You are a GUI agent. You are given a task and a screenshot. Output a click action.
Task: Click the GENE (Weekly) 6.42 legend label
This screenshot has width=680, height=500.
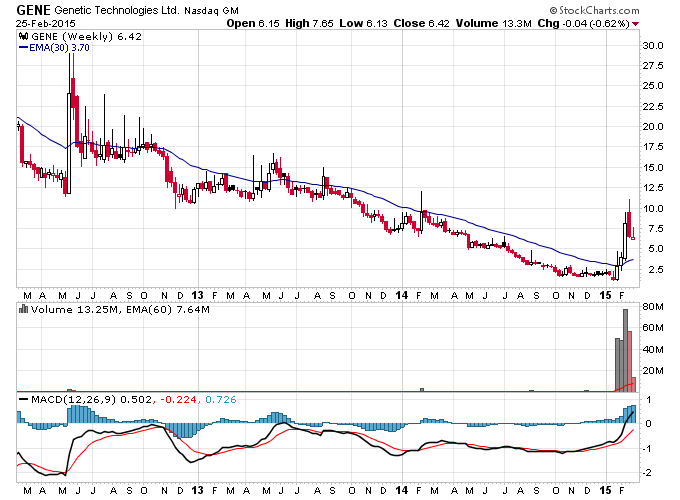tap(87, 36)
